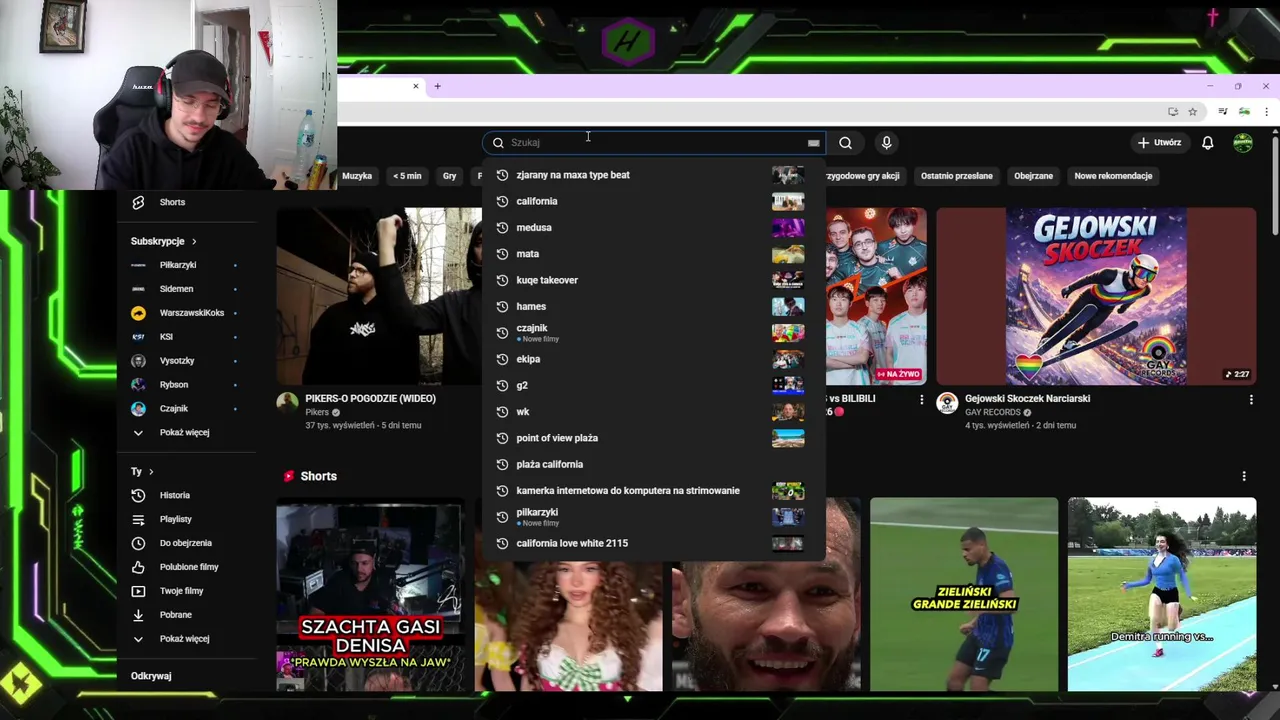Viewport: 1280px width, 720px height.
Task: Start voice search with microphone icon
Action: (886, 143)
